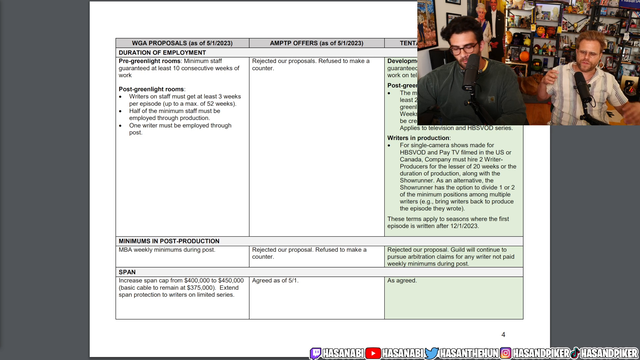640x360 pixels.
Task: Click the bullet 'One writer must be employed through post'
Action: [x=180, y=129]
